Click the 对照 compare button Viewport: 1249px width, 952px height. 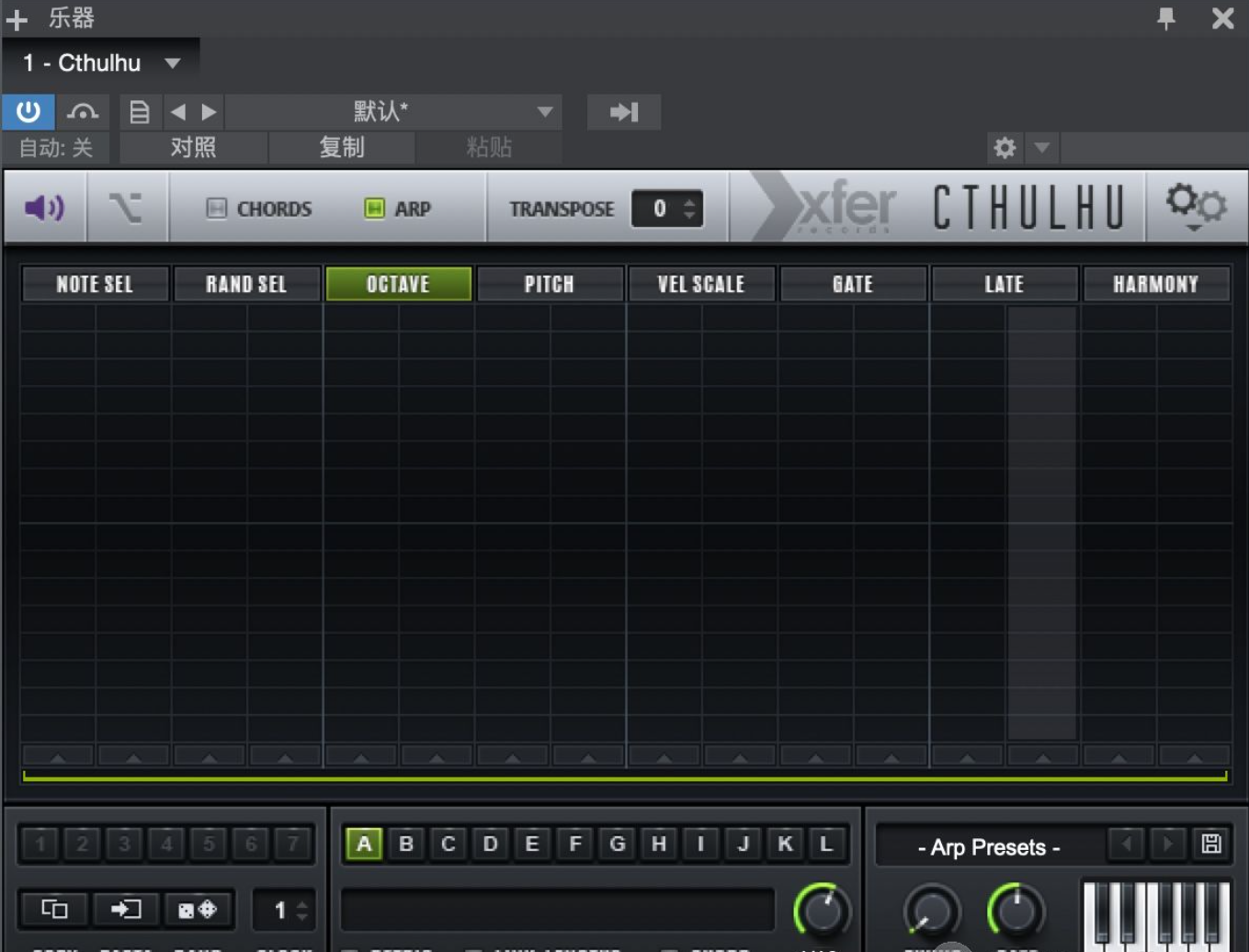(x=193, y=147)
